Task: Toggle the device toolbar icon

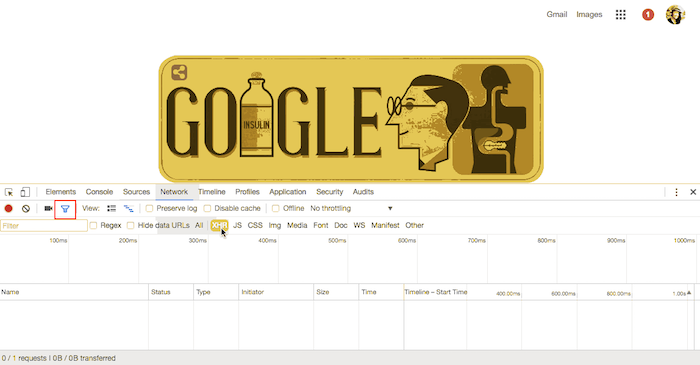Action: point(25,192)
